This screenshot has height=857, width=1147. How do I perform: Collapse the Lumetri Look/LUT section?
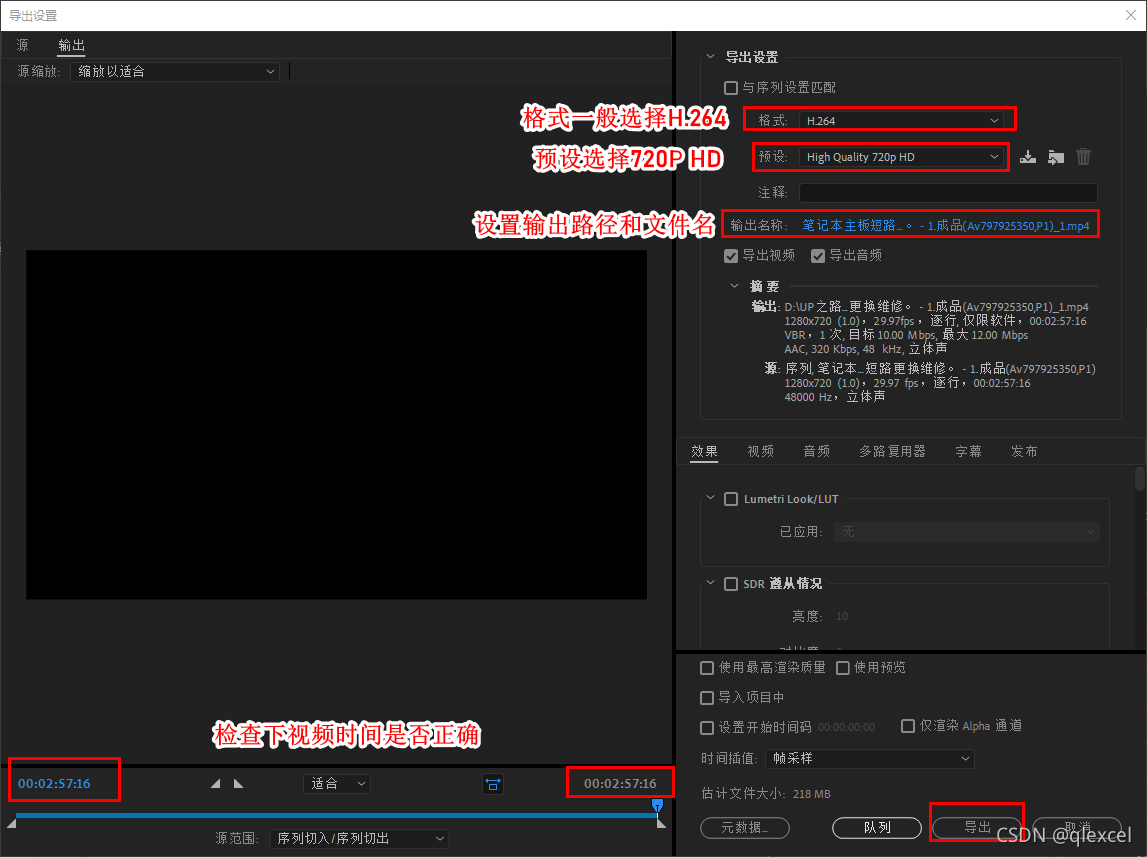[710, 498]
